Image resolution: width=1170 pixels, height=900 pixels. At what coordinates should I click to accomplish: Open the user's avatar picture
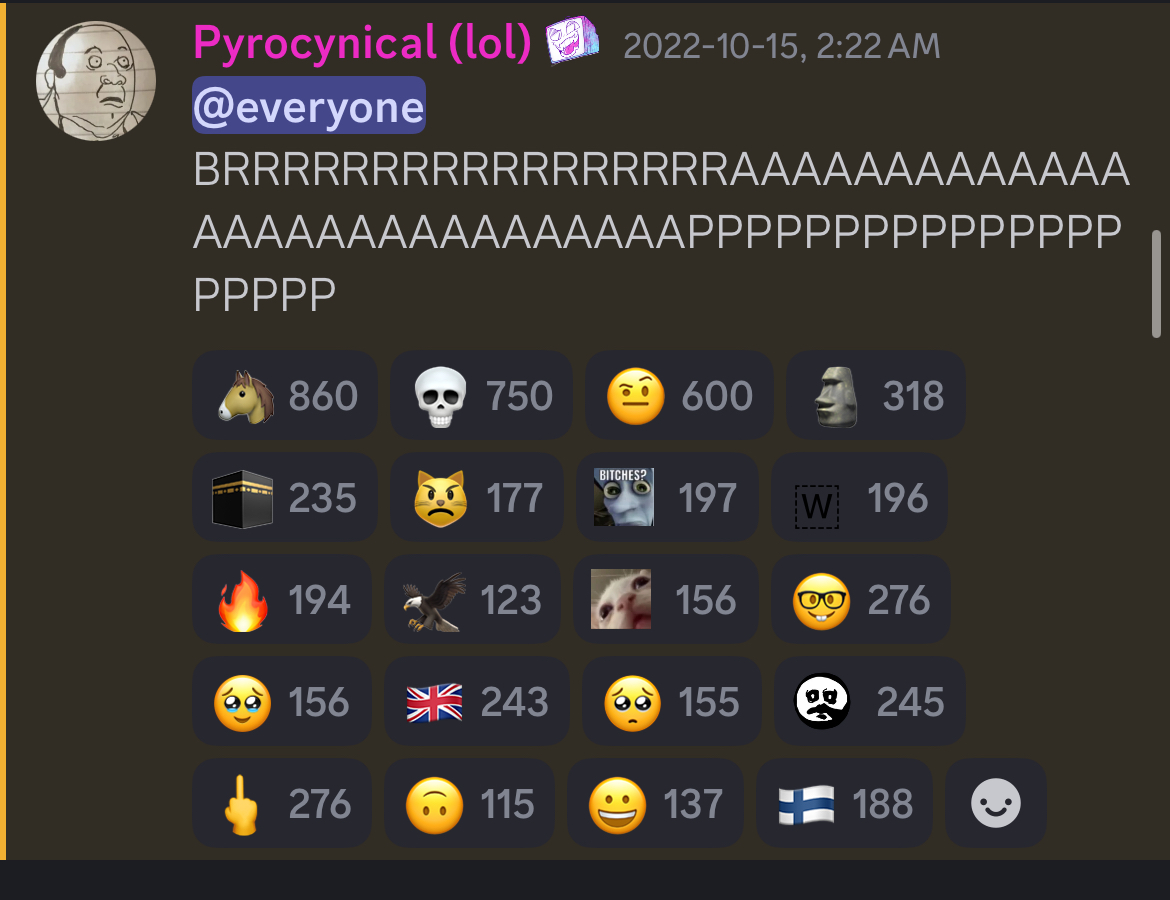tap(96, 81)
